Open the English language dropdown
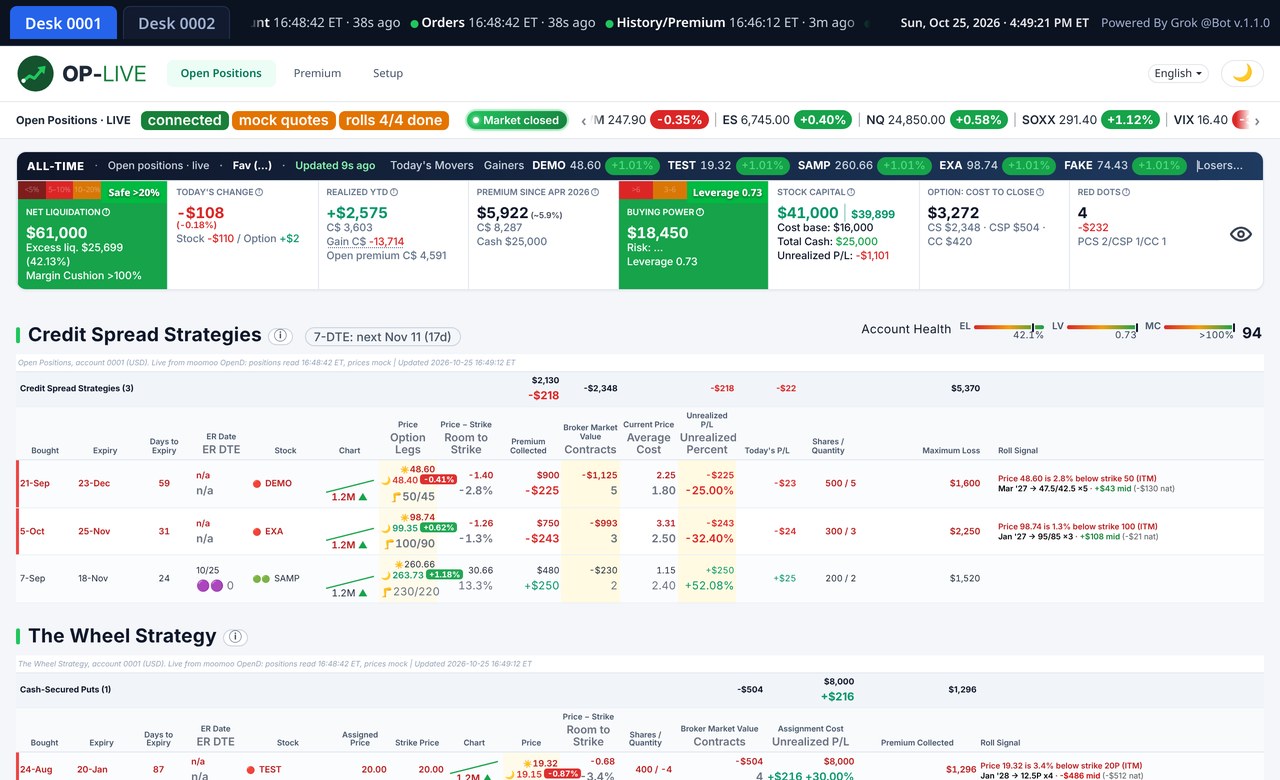 tap(1179, 73)
